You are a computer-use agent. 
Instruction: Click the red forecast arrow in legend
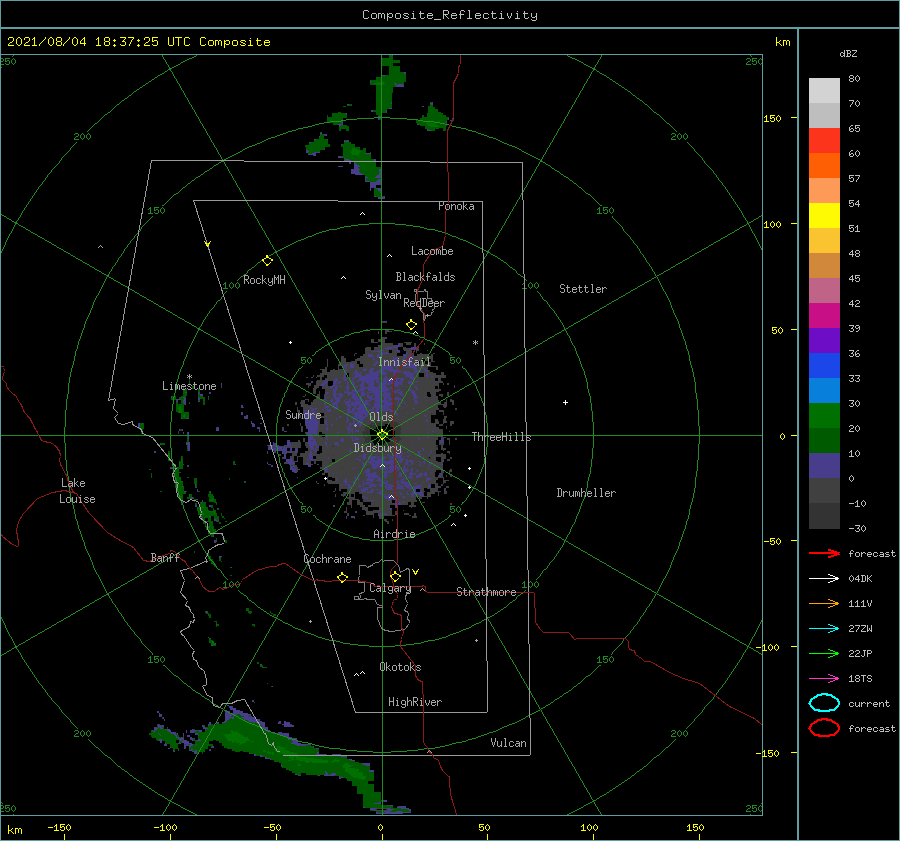click(824, 553)
